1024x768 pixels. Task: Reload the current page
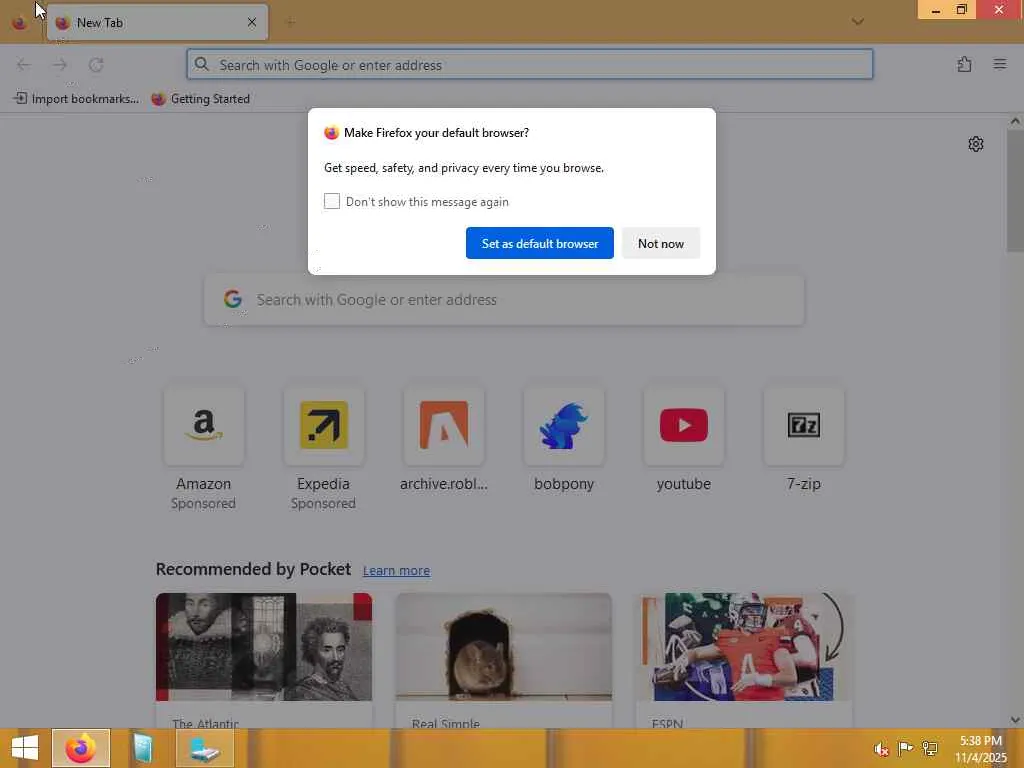[x=96, y=65]
